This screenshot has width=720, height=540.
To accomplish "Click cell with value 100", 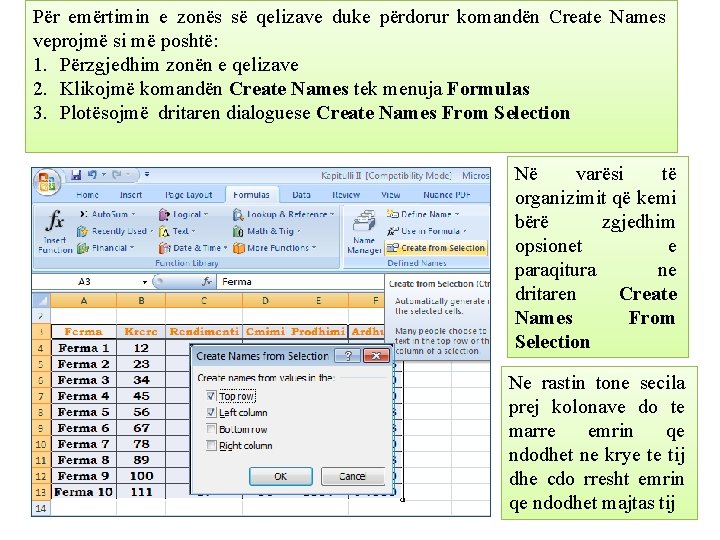I will tap(141, 476).
